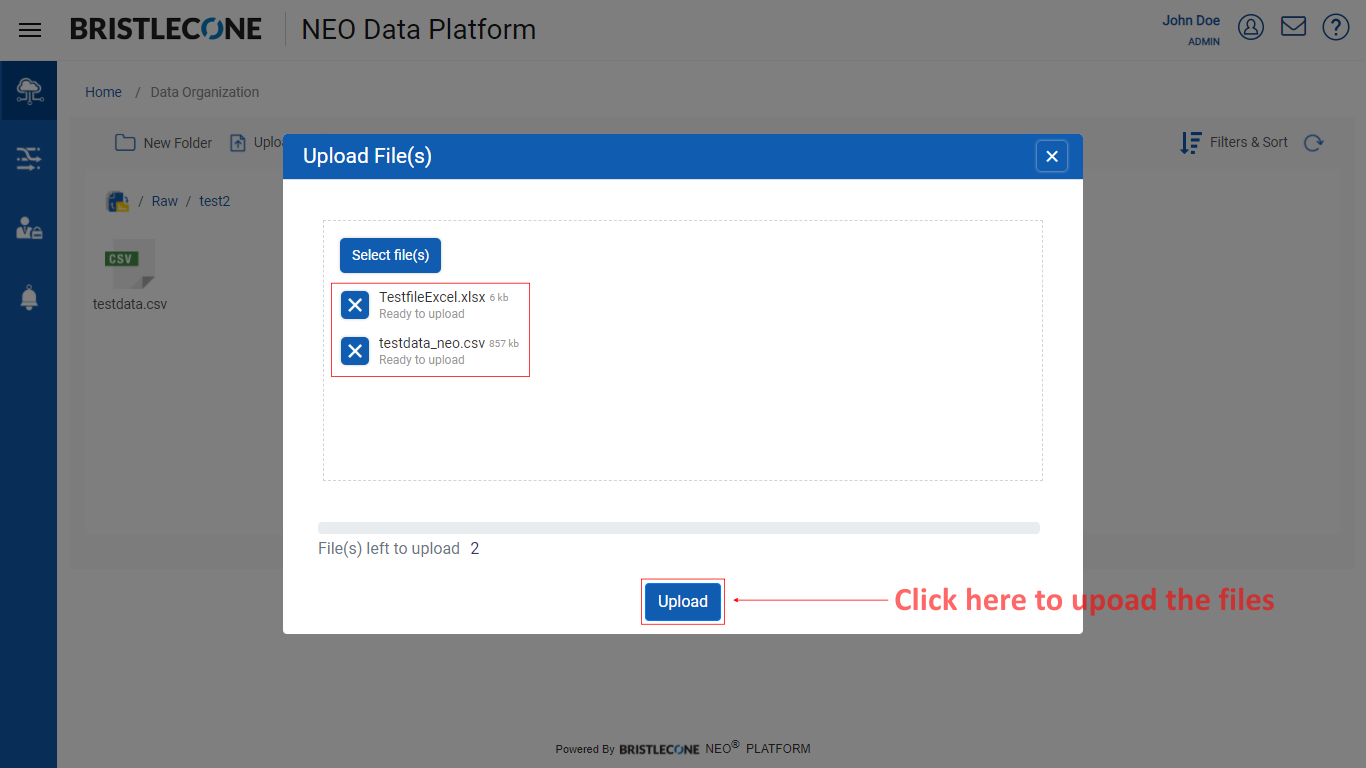This screenshot has width=1366, height=768.
Task: Click the Bristlecone logo
Action: [166, 29]
